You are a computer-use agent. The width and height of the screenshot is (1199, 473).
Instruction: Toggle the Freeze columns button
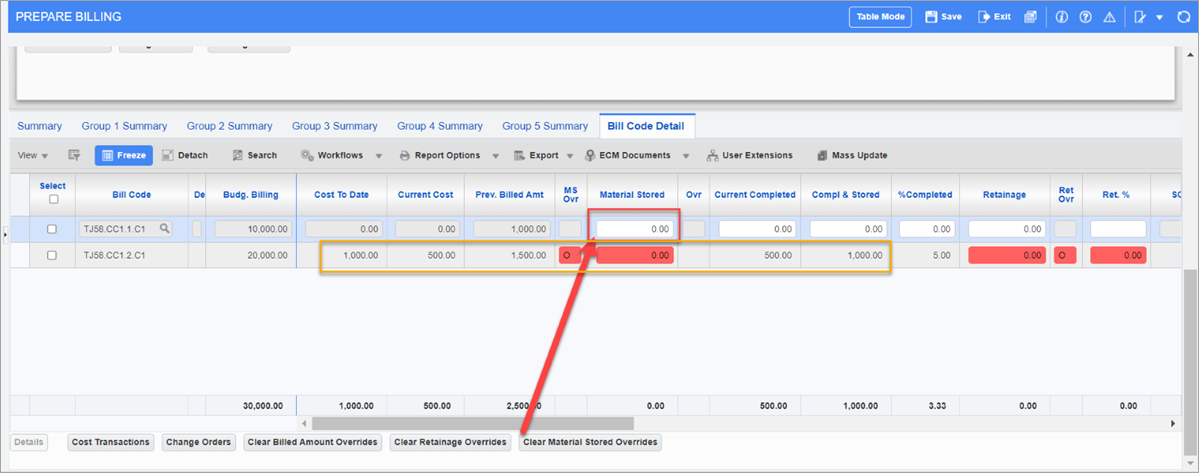(124, 155)
